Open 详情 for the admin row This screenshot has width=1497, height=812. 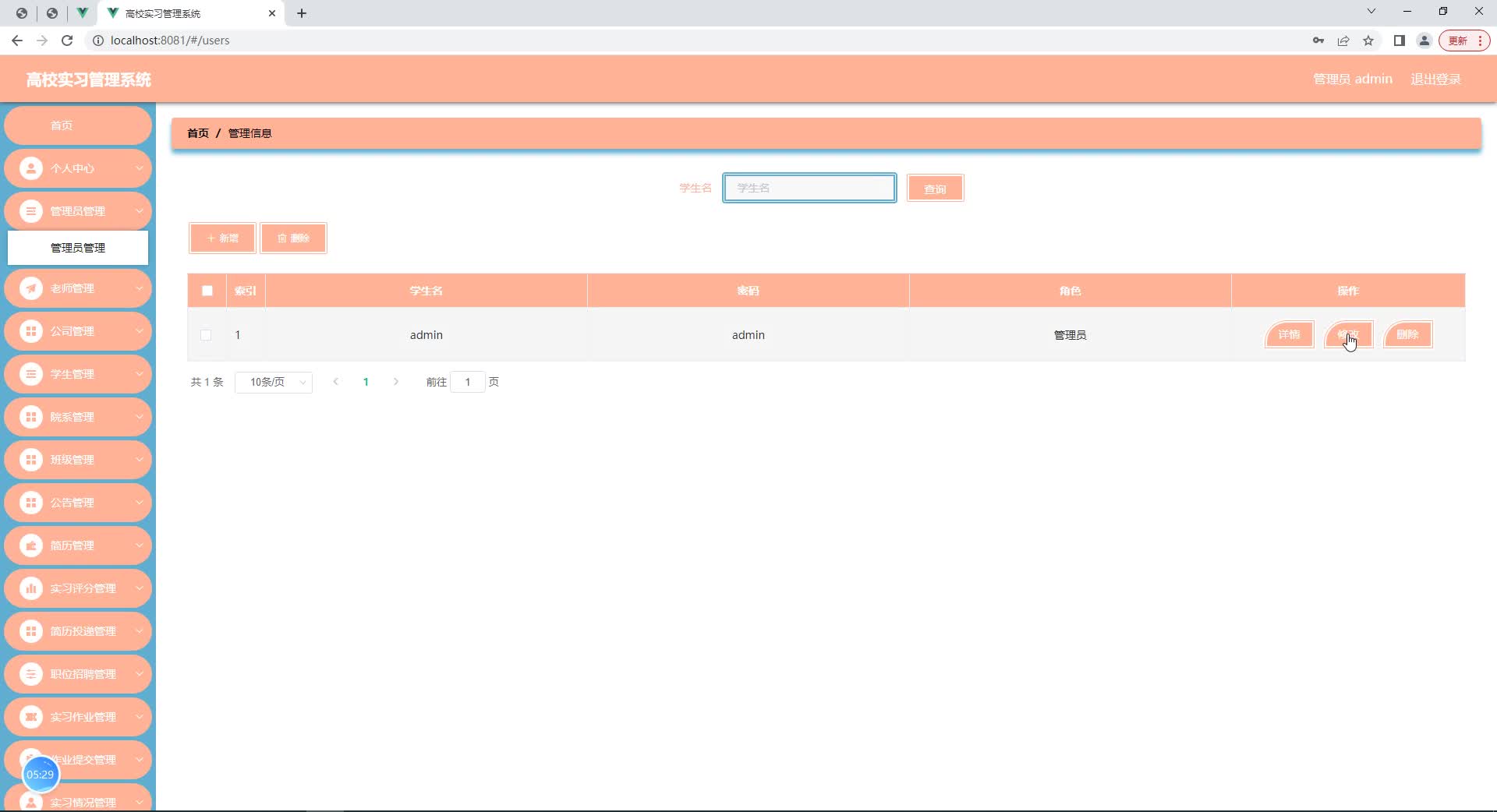pos(1289,335)
